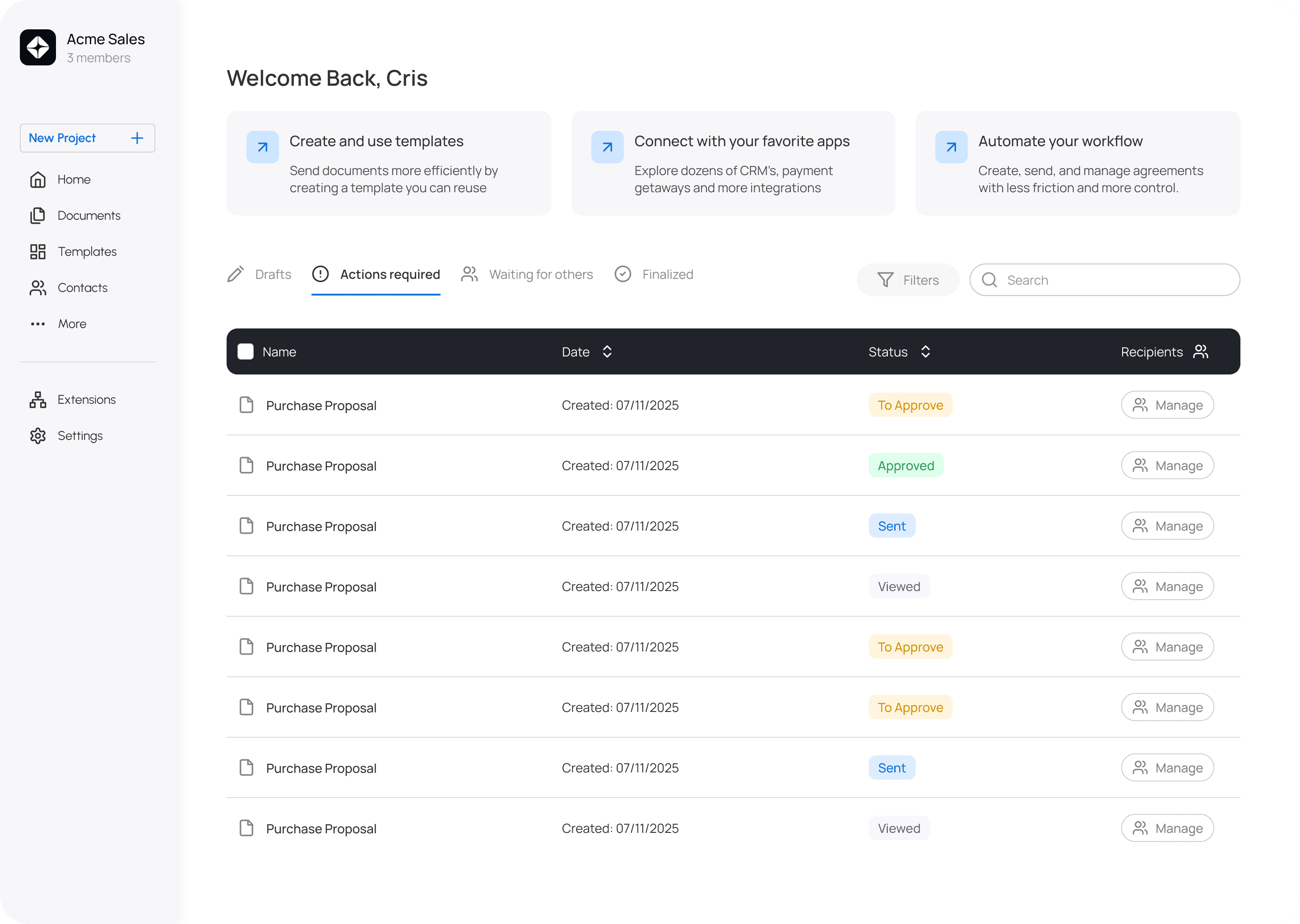Select the Finalized tab
The height and width of the screenshot is (924, 1300).
click(654, 275)
